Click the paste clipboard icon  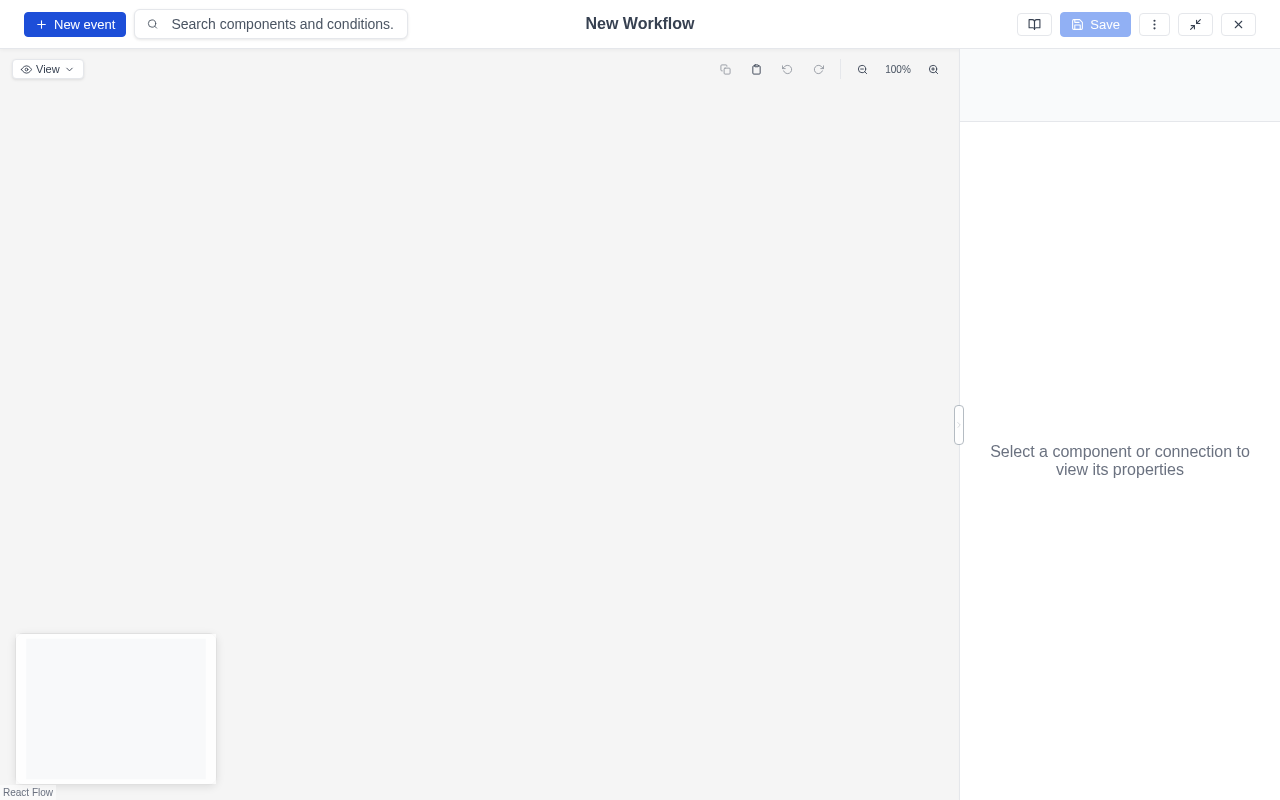(x=756, y=69)
